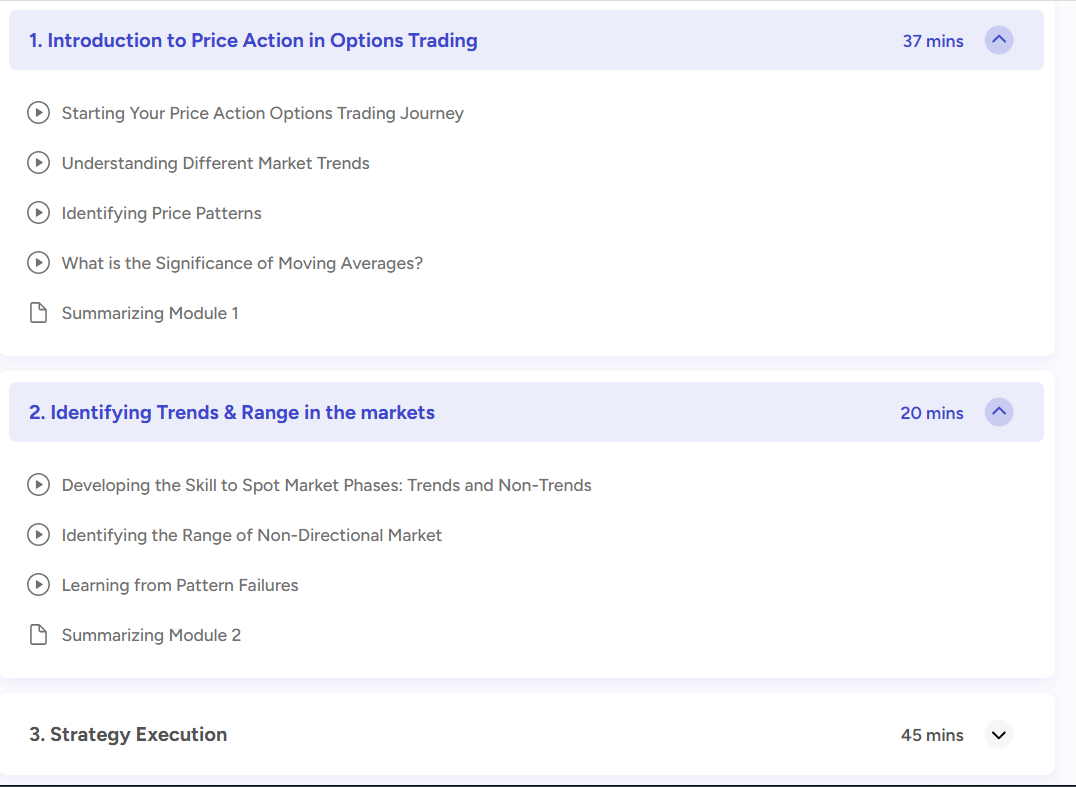Click play icon beside Developing the Skill lesson
The height and width of the screenshot is (787, 1076).
tap(38, 485)
